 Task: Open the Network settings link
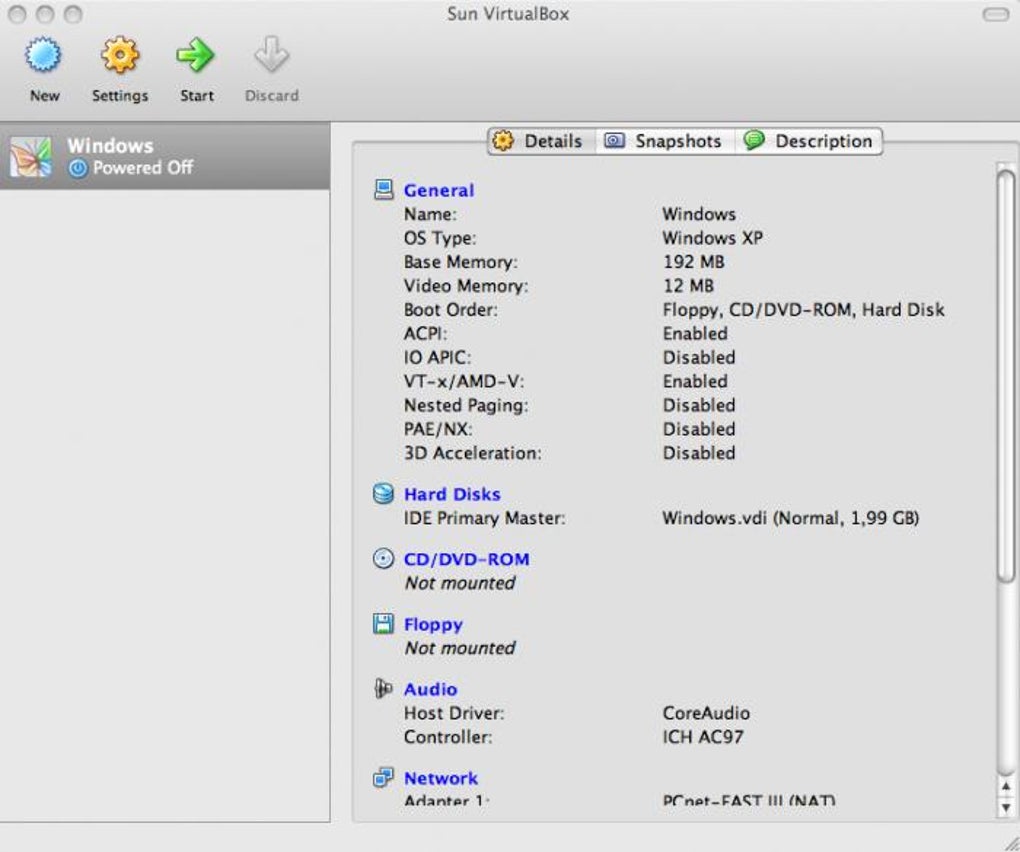pyautogui.click(x=440, y=779)
